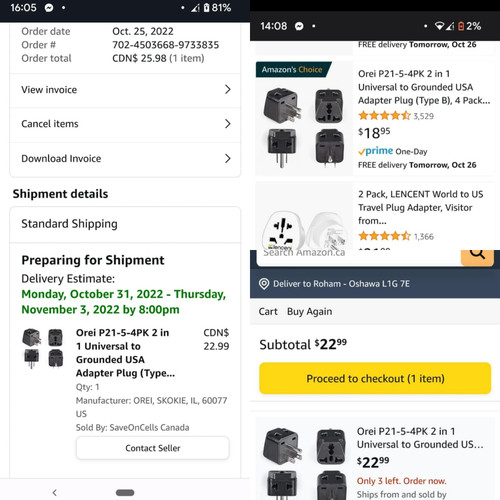Switch to the Buy Again tab
This screenshot has height=500, width=500.
309,311
